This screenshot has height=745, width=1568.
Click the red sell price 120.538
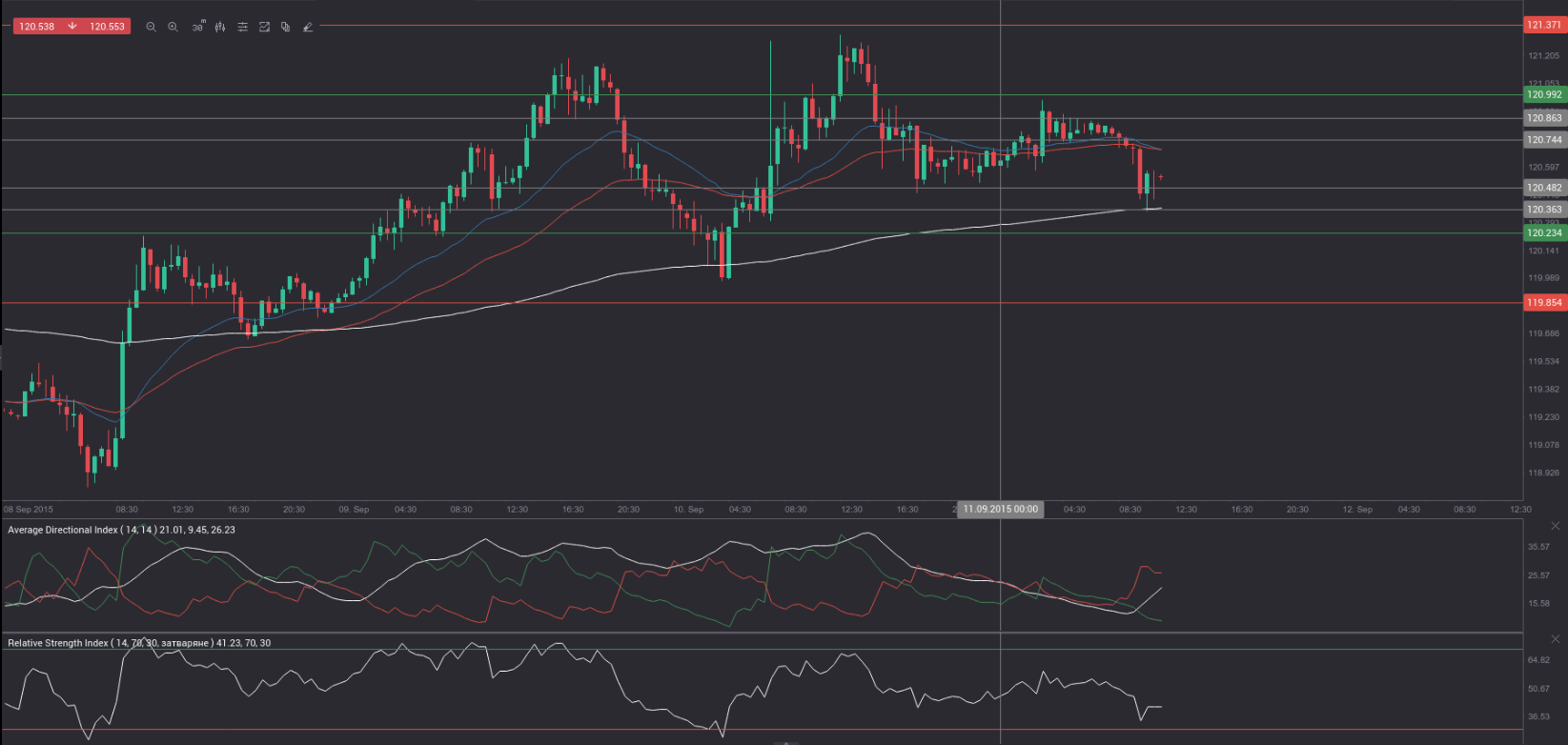click(37, 27)
